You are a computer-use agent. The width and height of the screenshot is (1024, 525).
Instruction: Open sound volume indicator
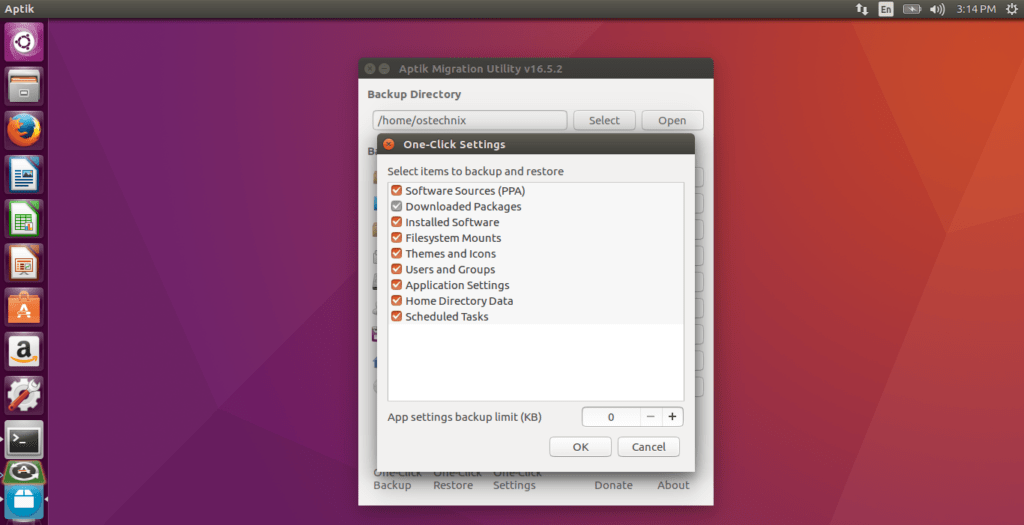[937, 9]
